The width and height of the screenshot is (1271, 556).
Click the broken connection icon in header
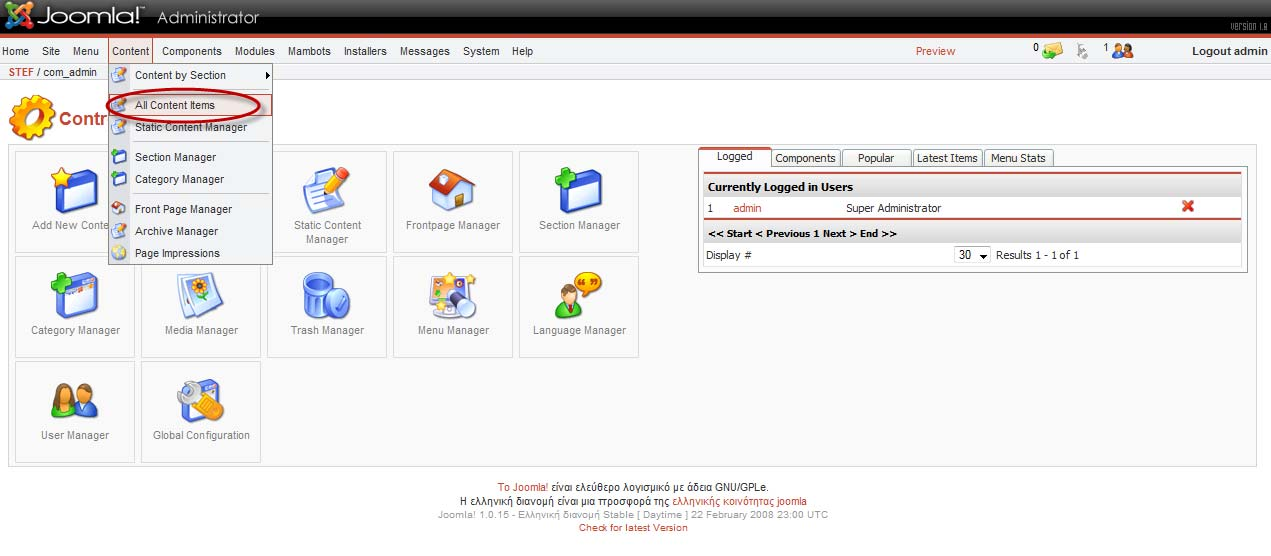(x=1083, y=51)
